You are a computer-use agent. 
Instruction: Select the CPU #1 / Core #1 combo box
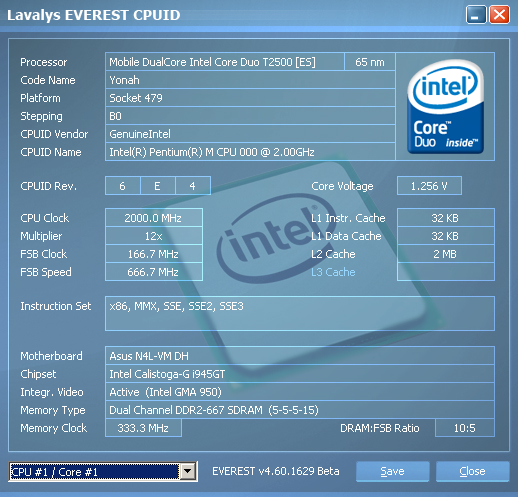[103, 472]
